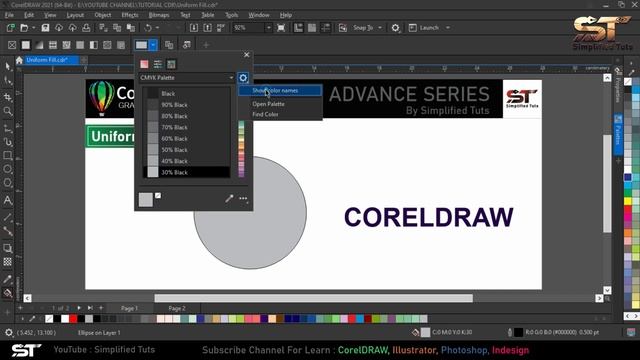Expand the Open file dropdown arrow
The image size is (640, 360).
(x=33, y=28)
